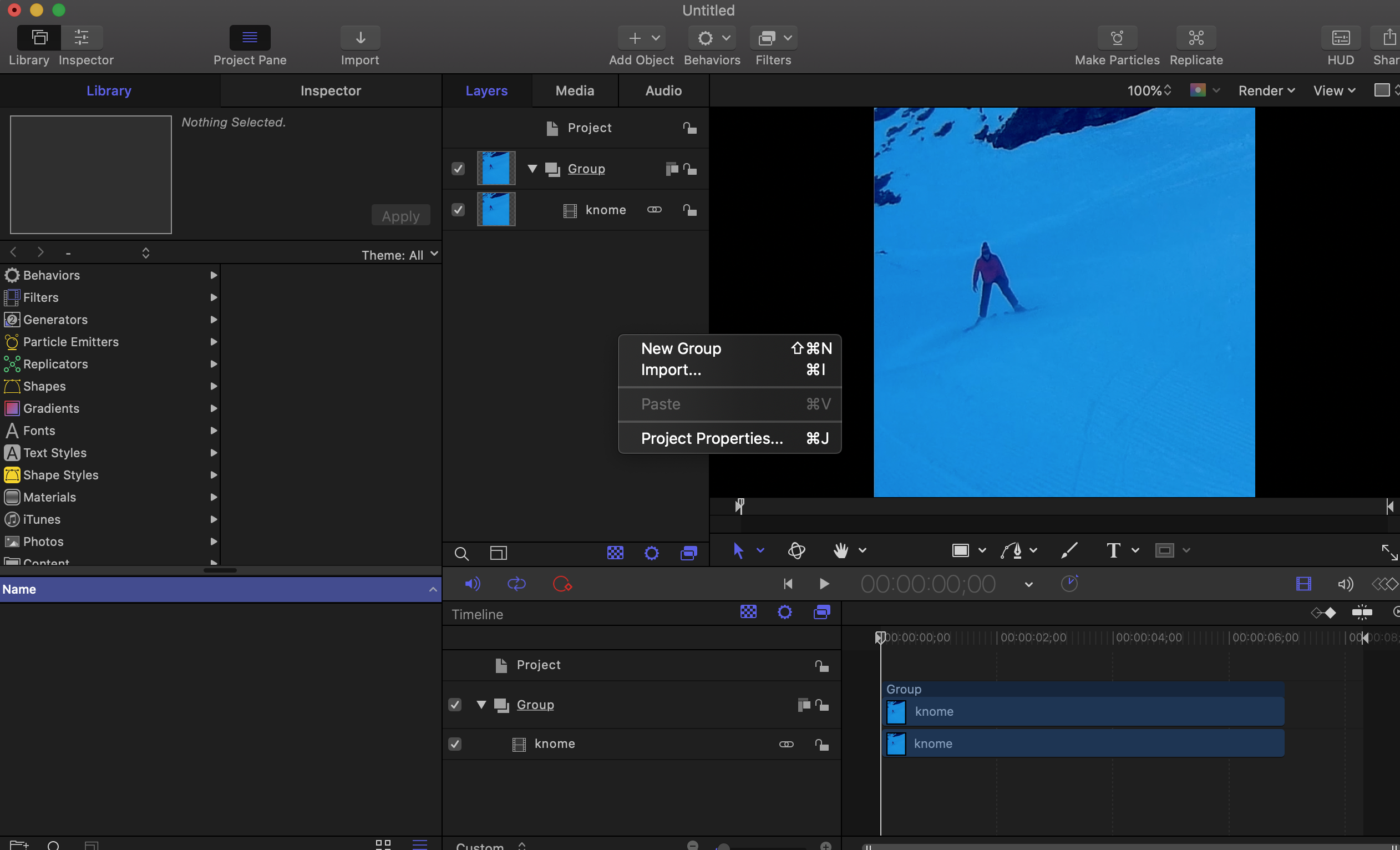Screen dimensions: 1400x850
Task: Play the project
Action: pos(824,584)
